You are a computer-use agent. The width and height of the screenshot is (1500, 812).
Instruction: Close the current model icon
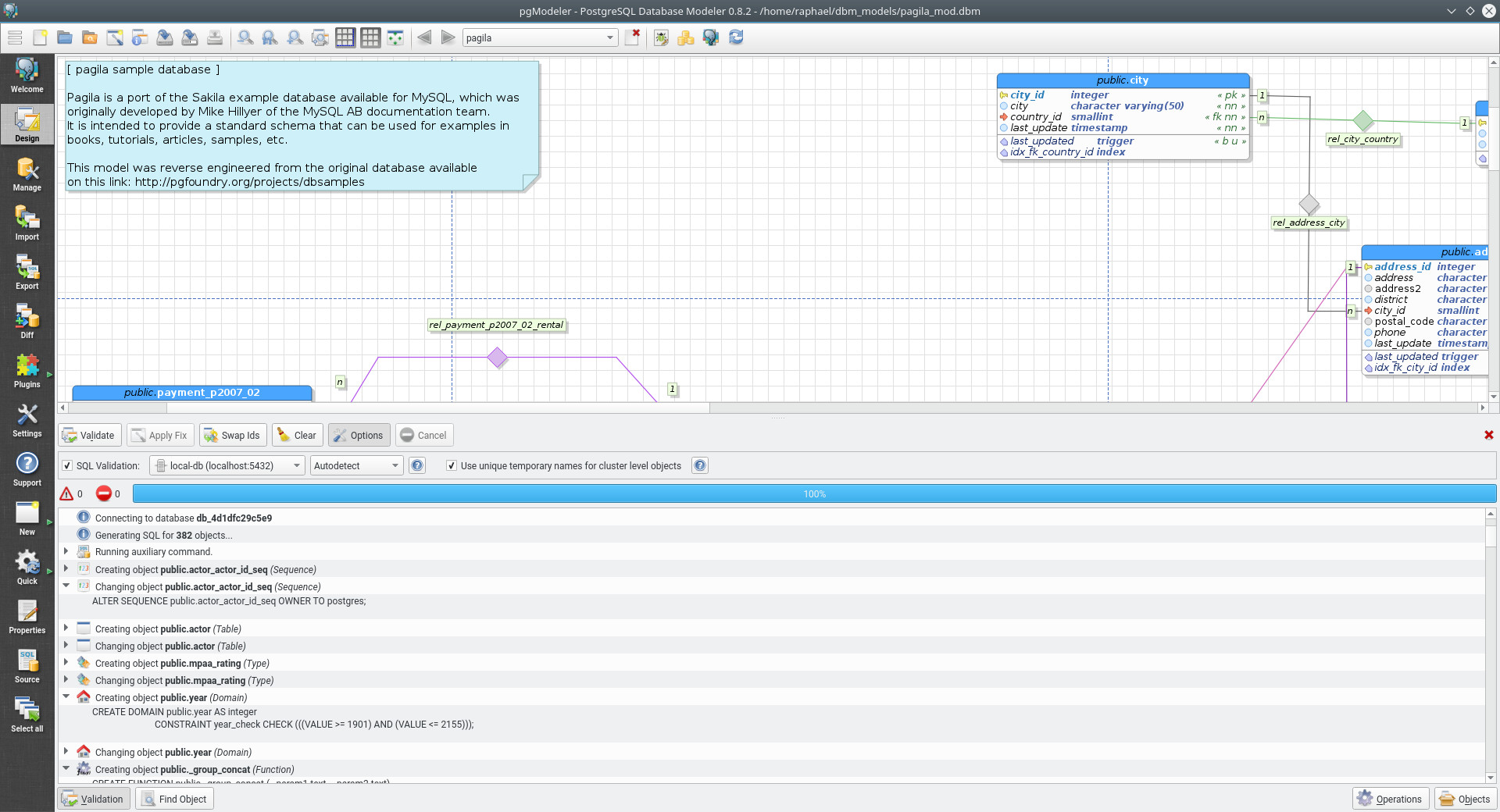632,37
